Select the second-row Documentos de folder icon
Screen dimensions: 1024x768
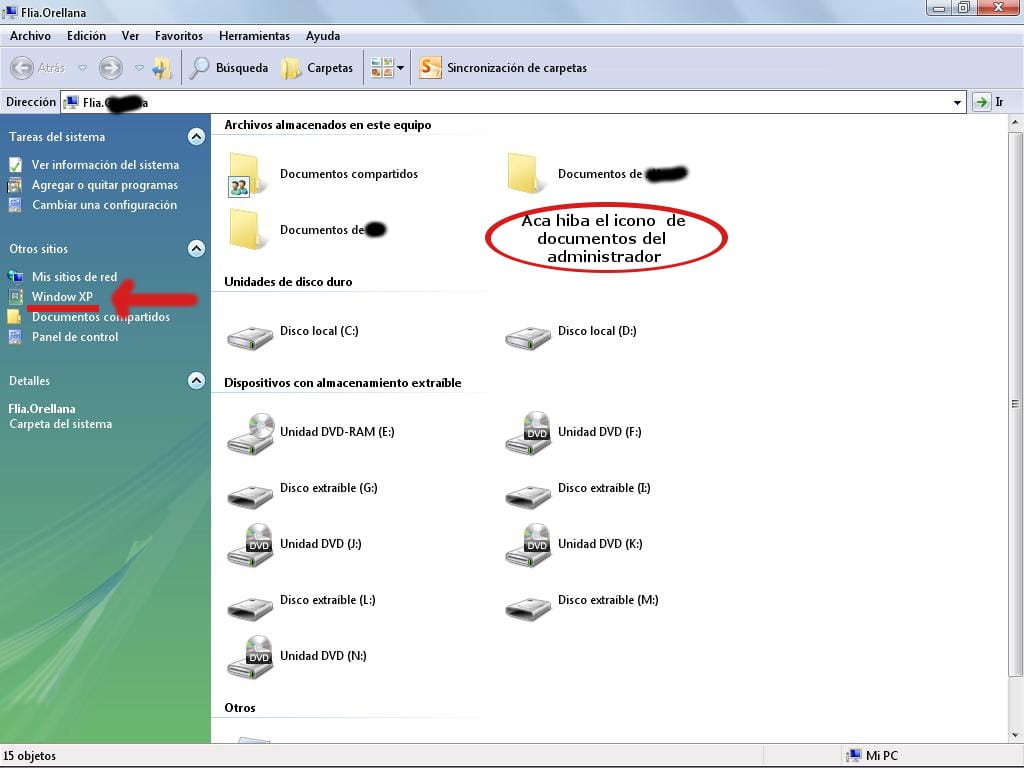[248, 229]
